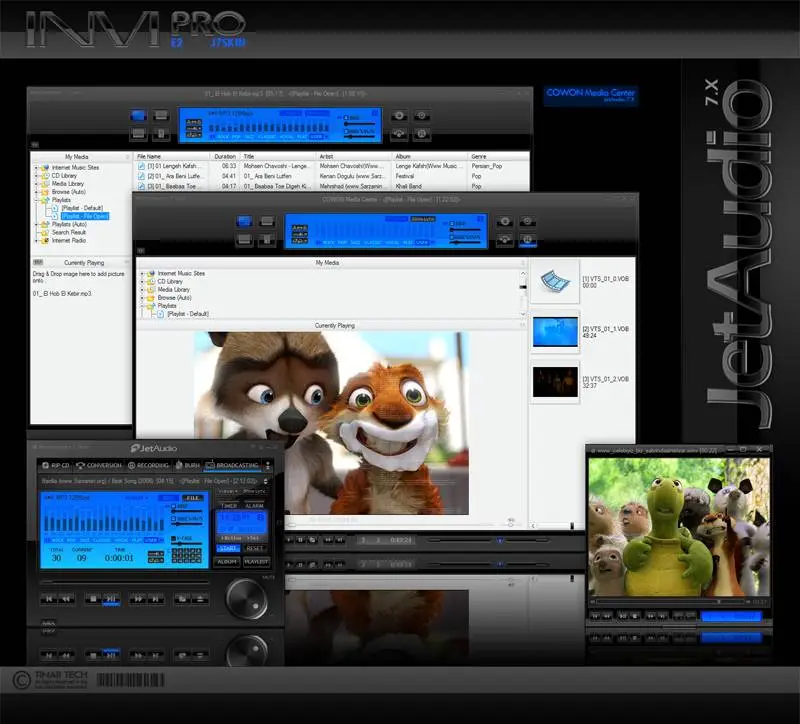Stop playback in compact JetAudio player

point(92,598)
